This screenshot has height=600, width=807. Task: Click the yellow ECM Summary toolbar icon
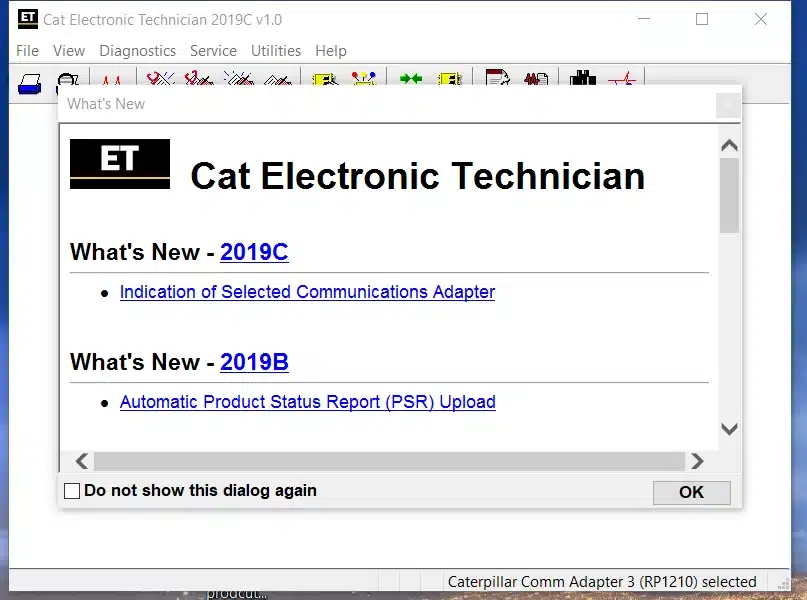pyautogui.click(x=325, y=81)
